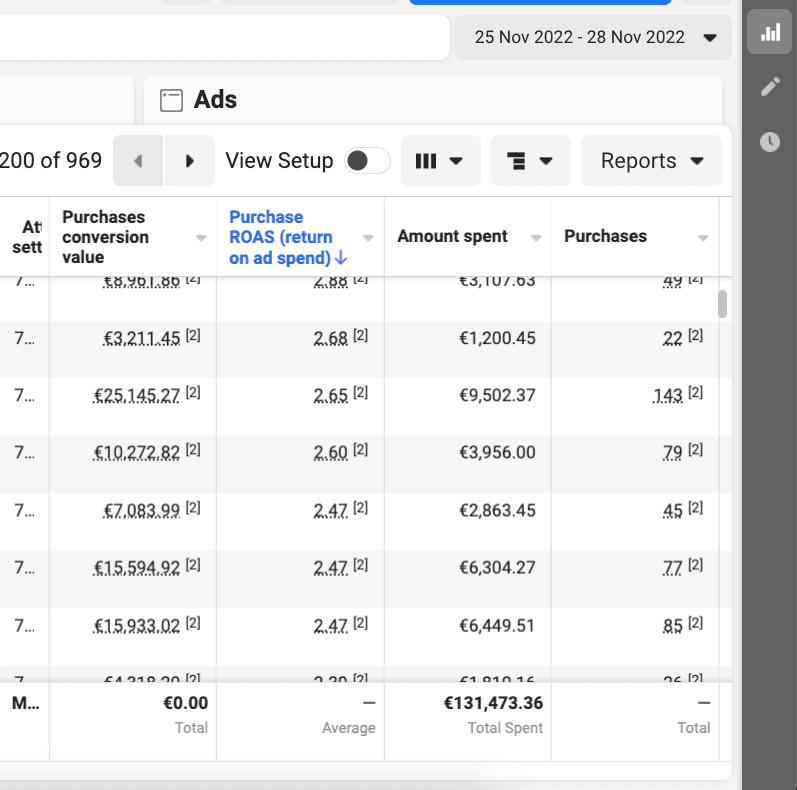Viewport: 797px width, 790px height.
Task: Open the charts view in right sidebar
Action: click(x=769, y=33)
